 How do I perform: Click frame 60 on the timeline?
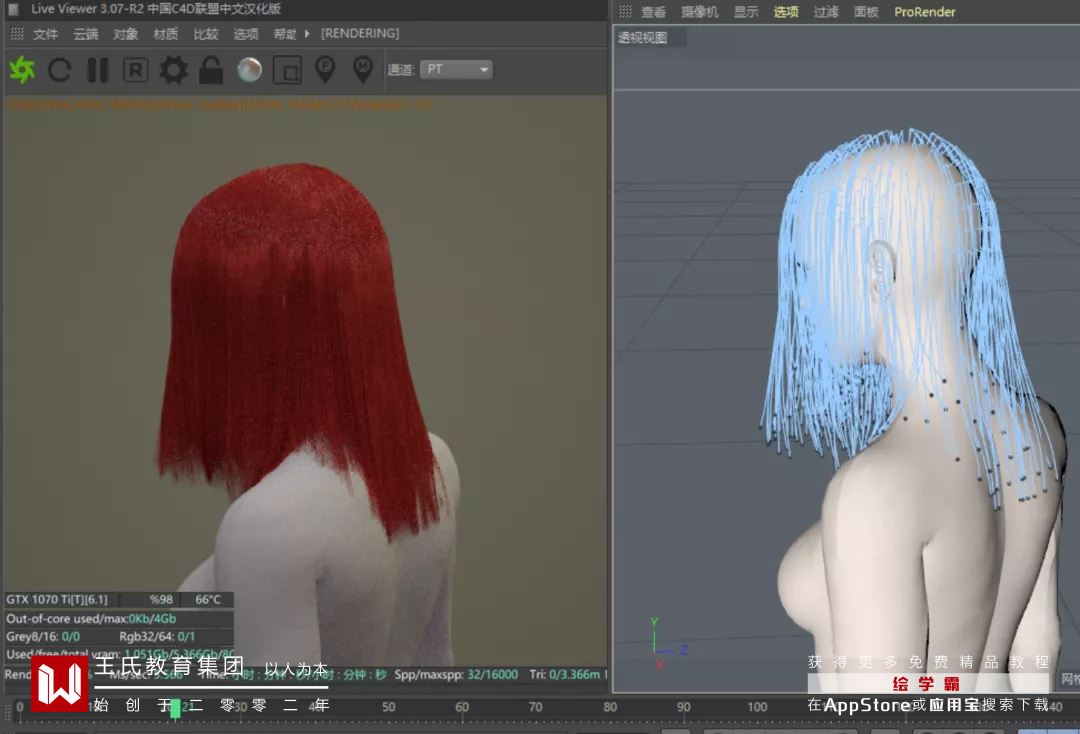click(x=461, y=706)
